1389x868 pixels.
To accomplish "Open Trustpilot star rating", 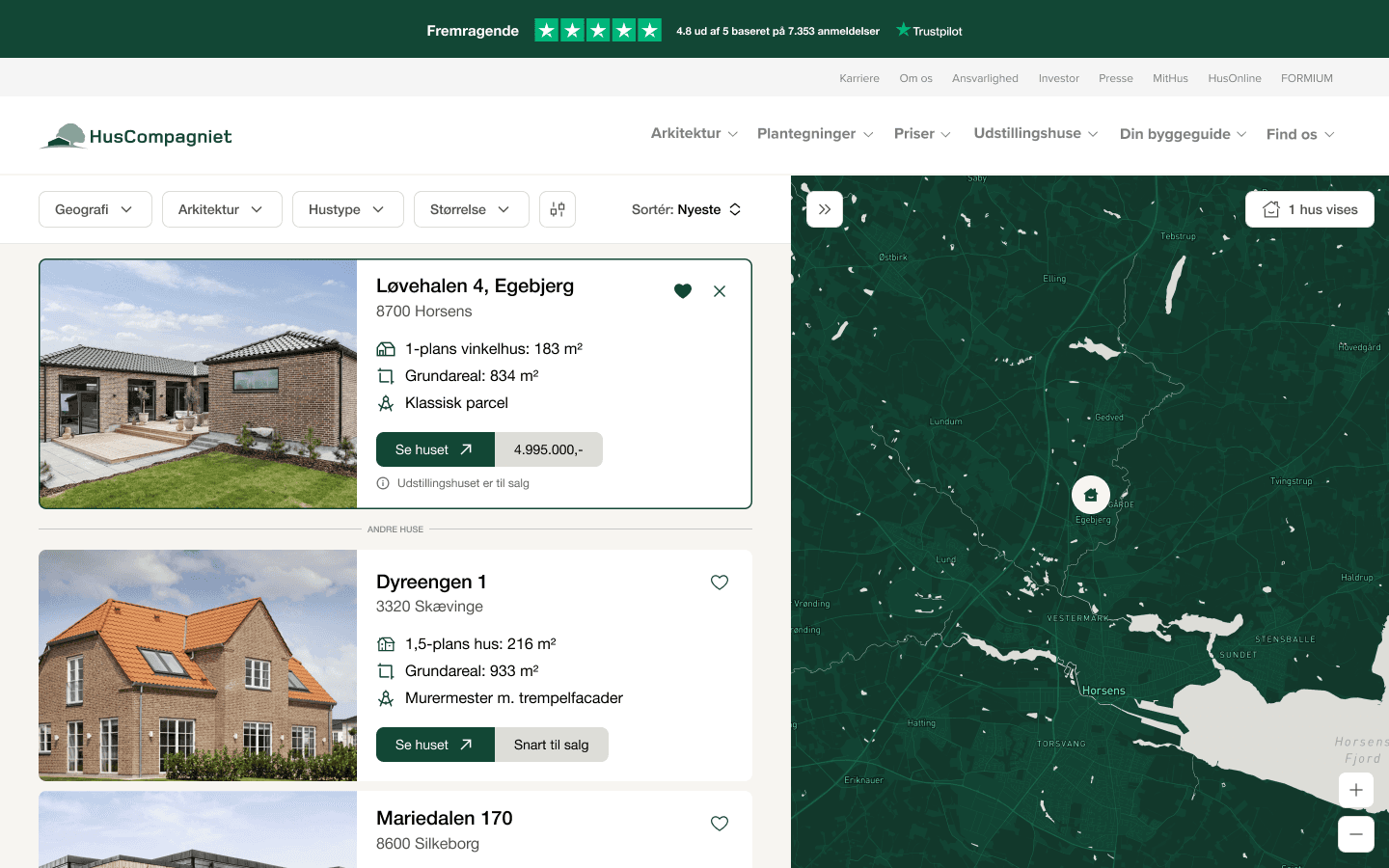I will [598, 31].
